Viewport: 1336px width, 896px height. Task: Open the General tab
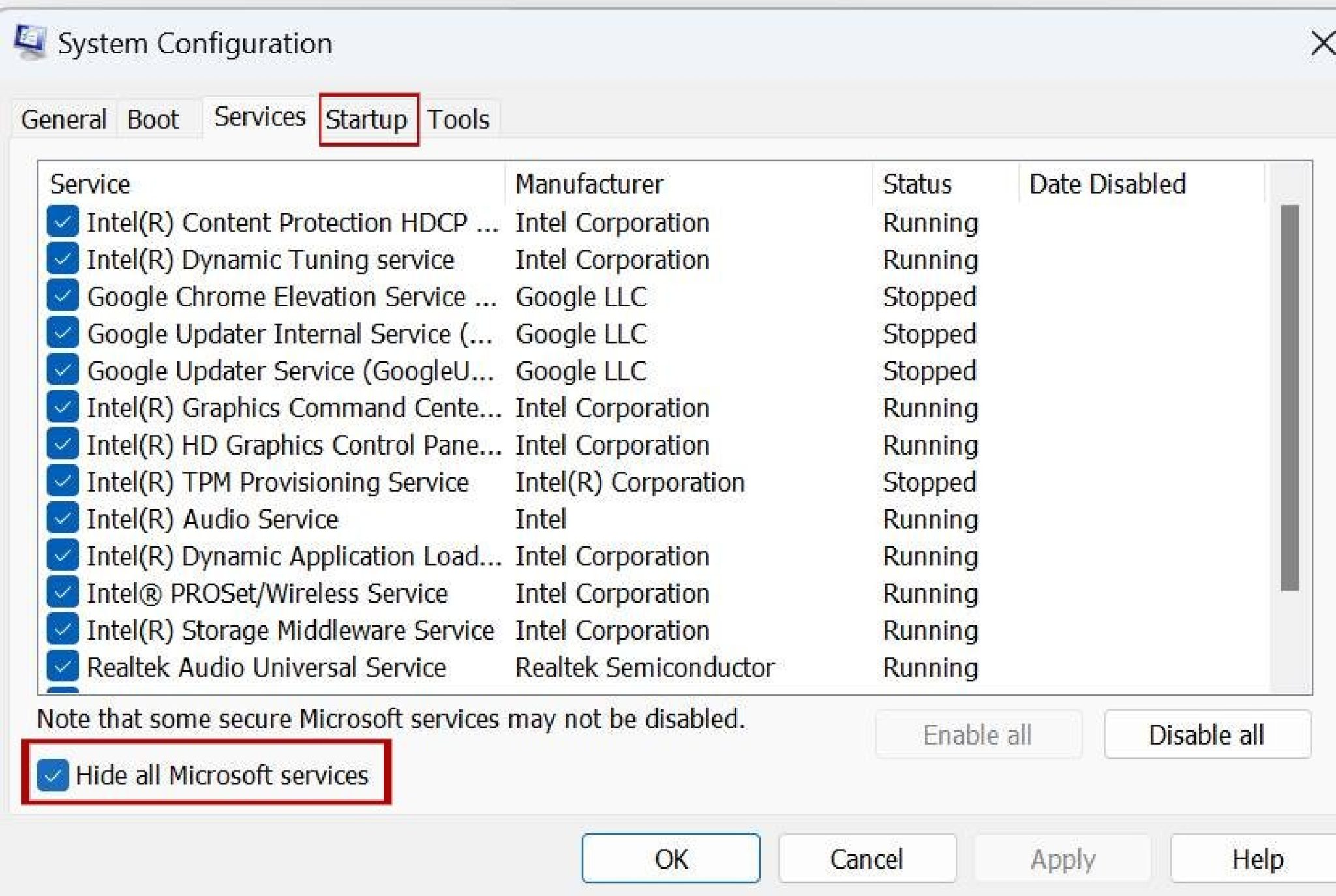coord(64,119)
